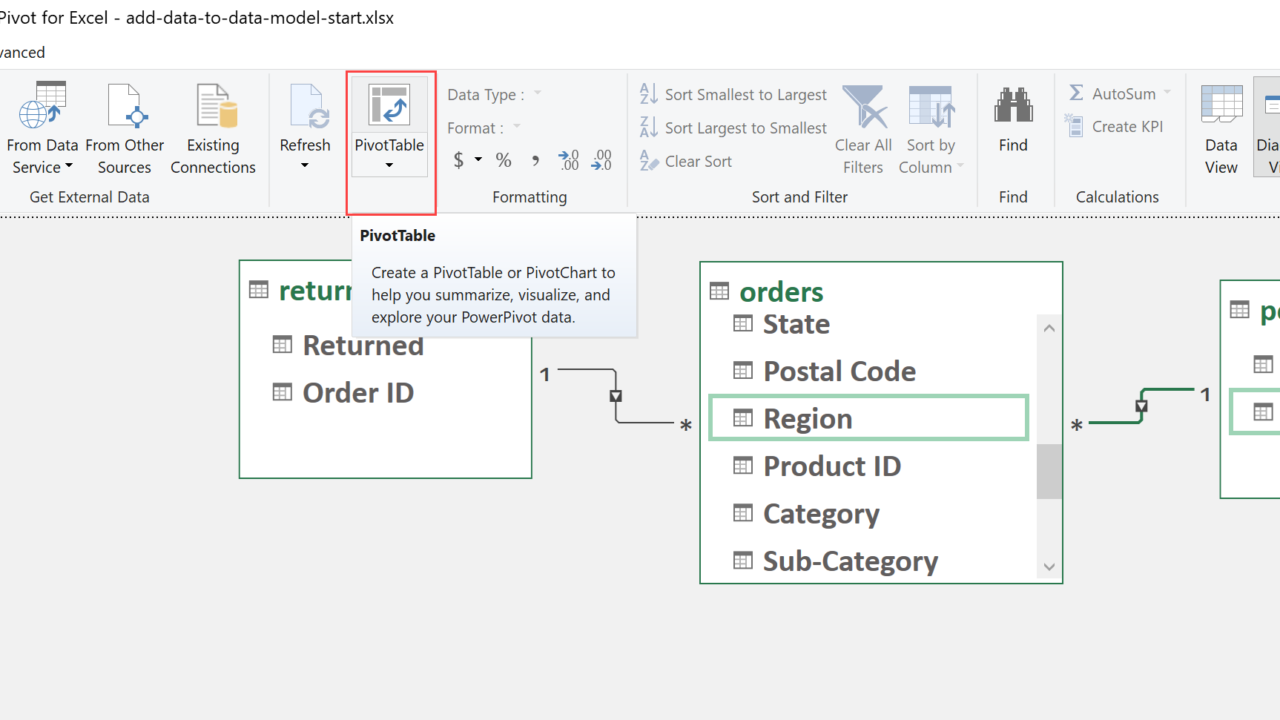Click Create KPI button
Viewport: 1280px width, 720px height.
[x=1115, y=126]
